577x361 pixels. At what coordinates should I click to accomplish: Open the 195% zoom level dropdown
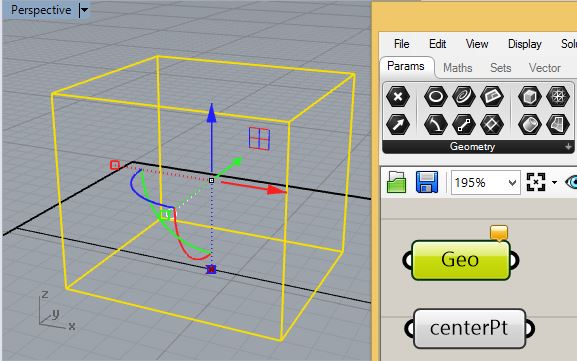pos(512,183)
